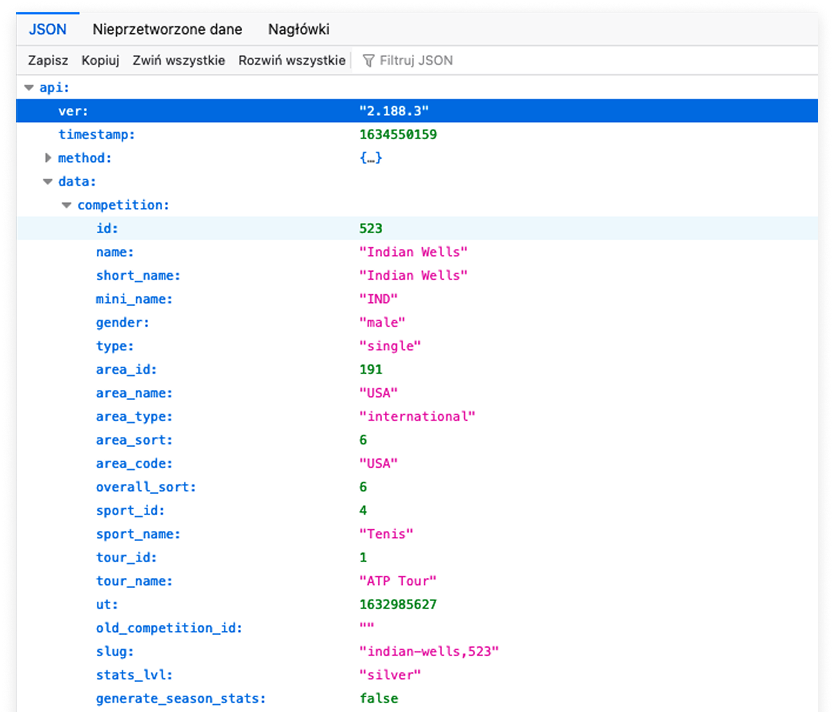Click the 1632985627 ut value

pos(398,605)
